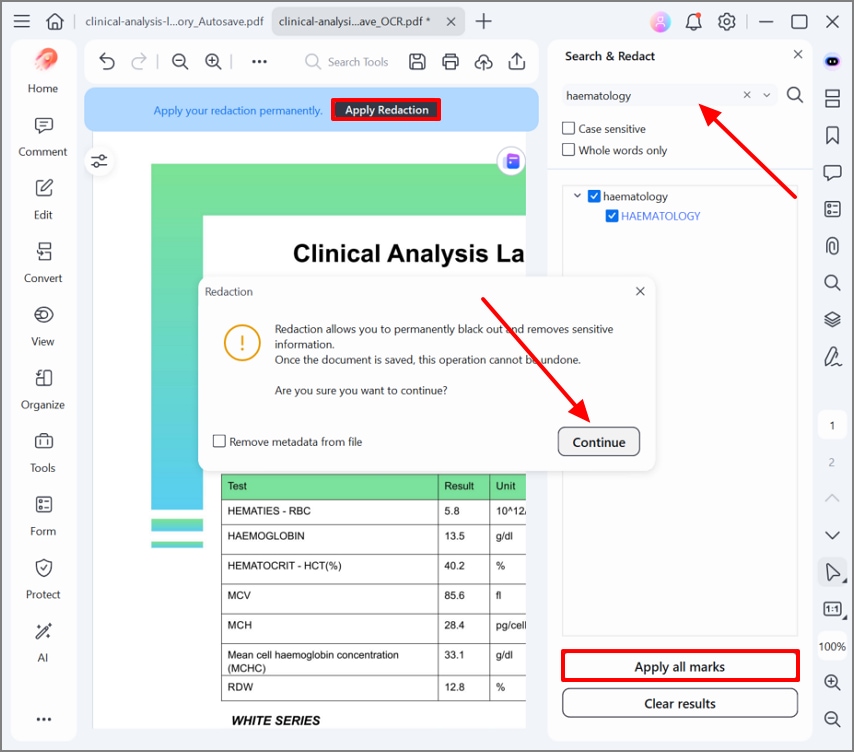The width and height of the screenshot is (854, 752).
Task: Open the signature panel
Action: (x=832, y=357)
